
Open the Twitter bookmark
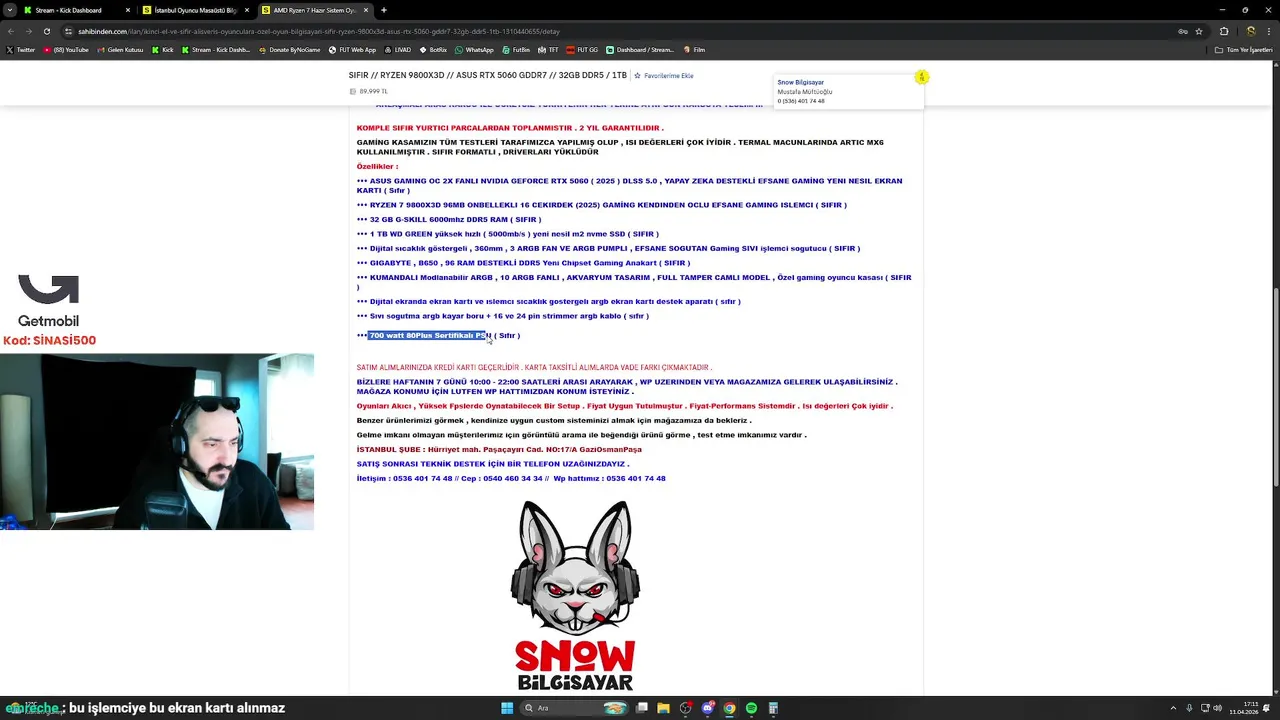pyautogui.click(x=20, y=49)
